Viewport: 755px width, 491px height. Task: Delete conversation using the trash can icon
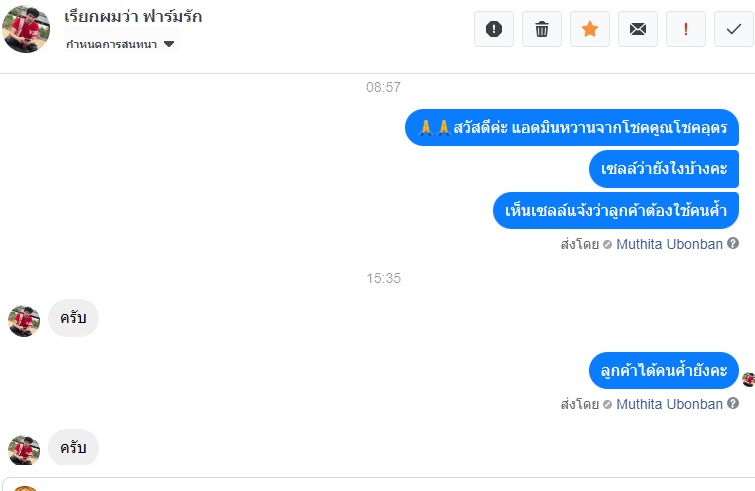click(542, 29)
